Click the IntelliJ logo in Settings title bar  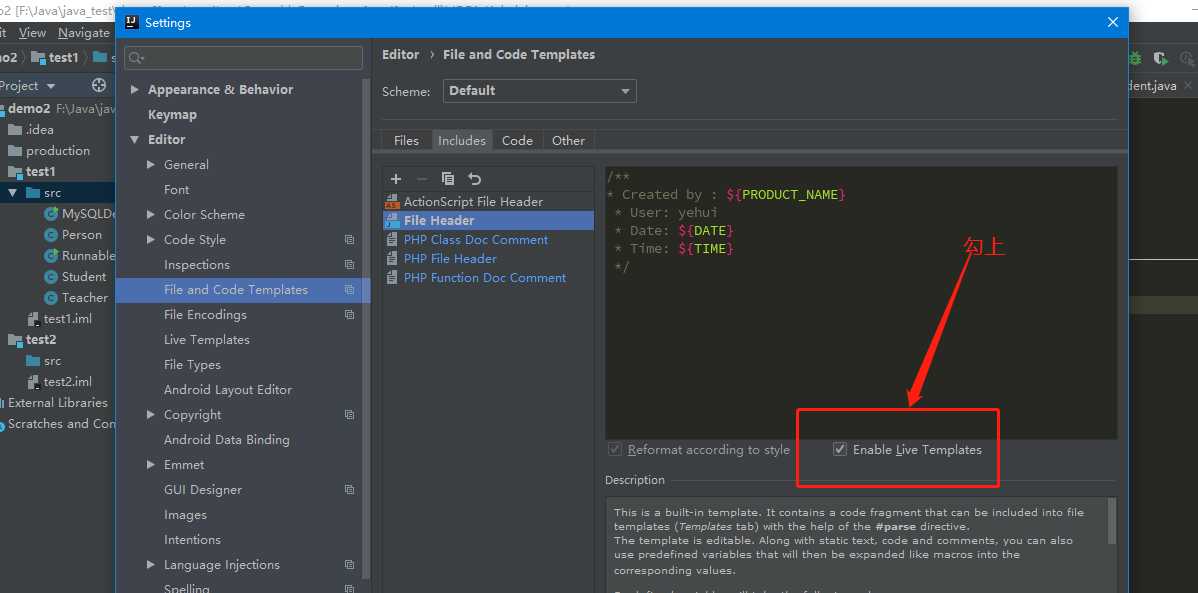[131, 22]
